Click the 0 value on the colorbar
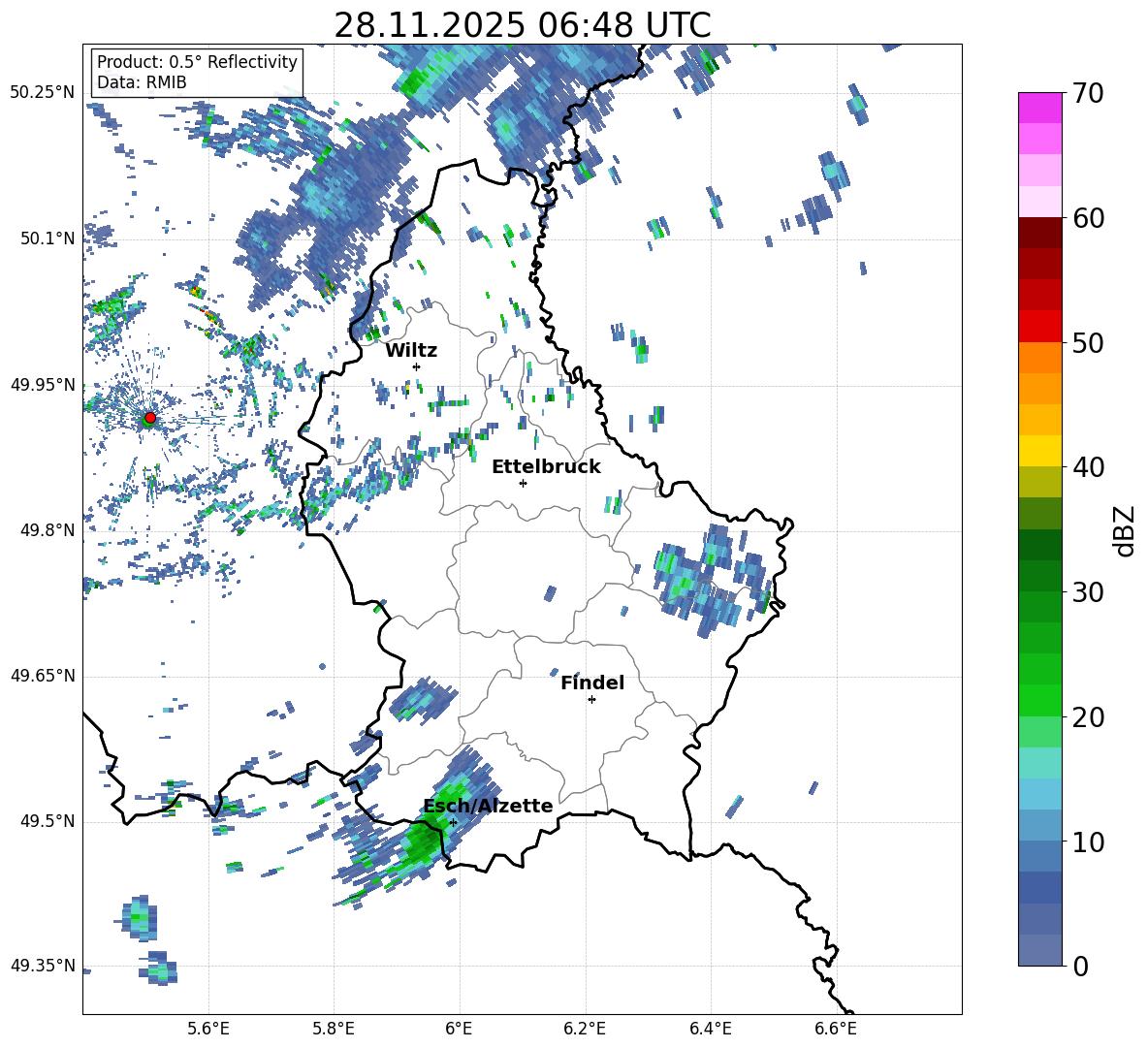The image size is (1148, 1048). 1080,966
